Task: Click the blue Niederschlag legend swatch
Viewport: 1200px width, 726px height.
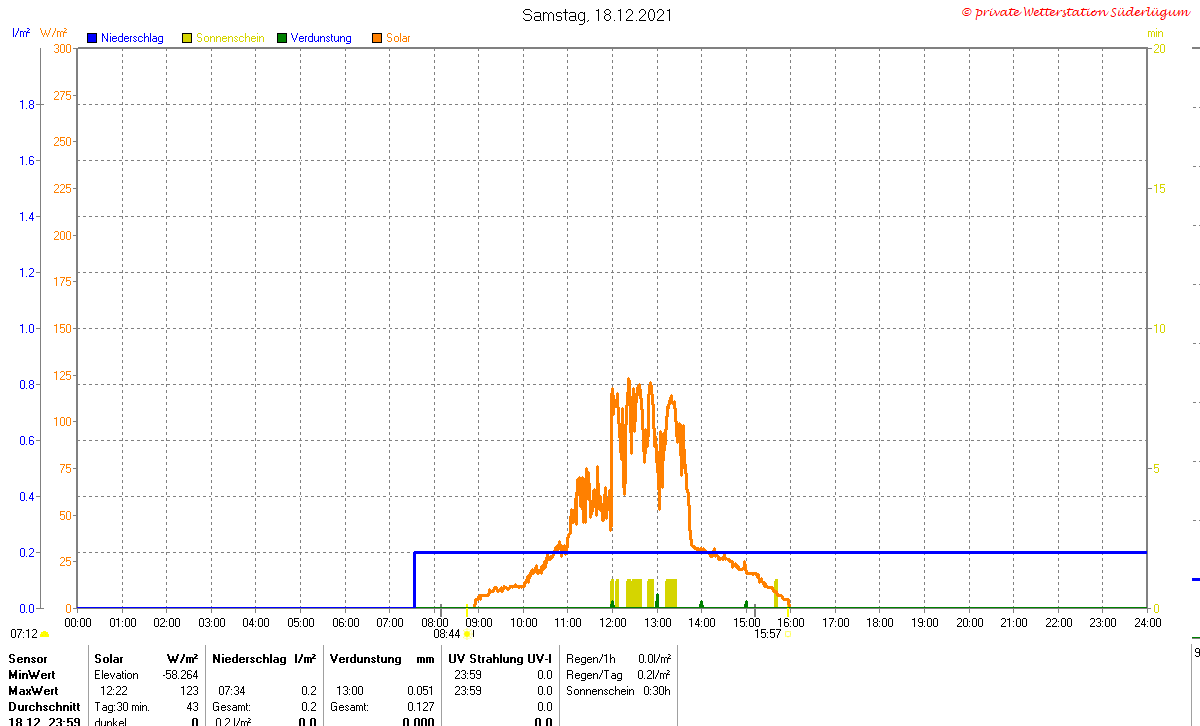Action: coord(92,38)
